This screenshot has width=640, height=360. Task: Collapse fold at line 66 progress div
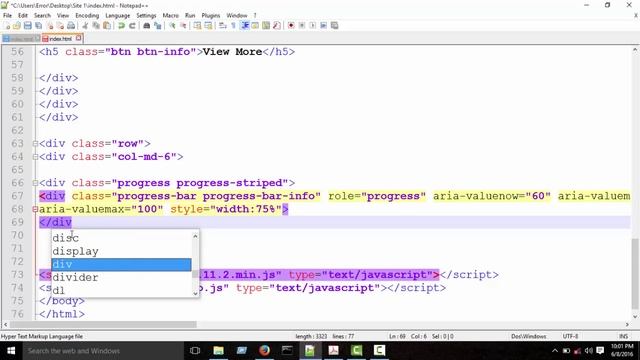[35, 183]
